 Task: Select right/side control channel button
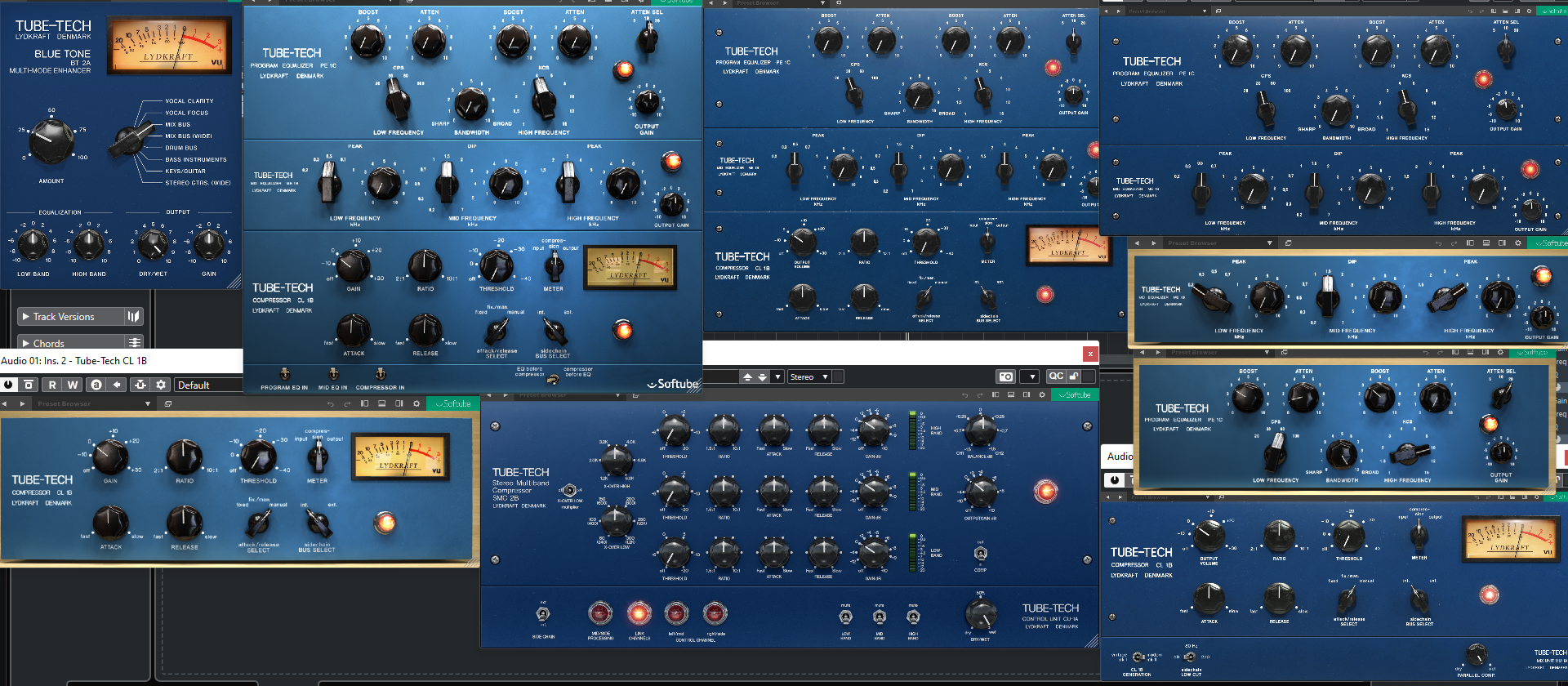coord(715,612)
